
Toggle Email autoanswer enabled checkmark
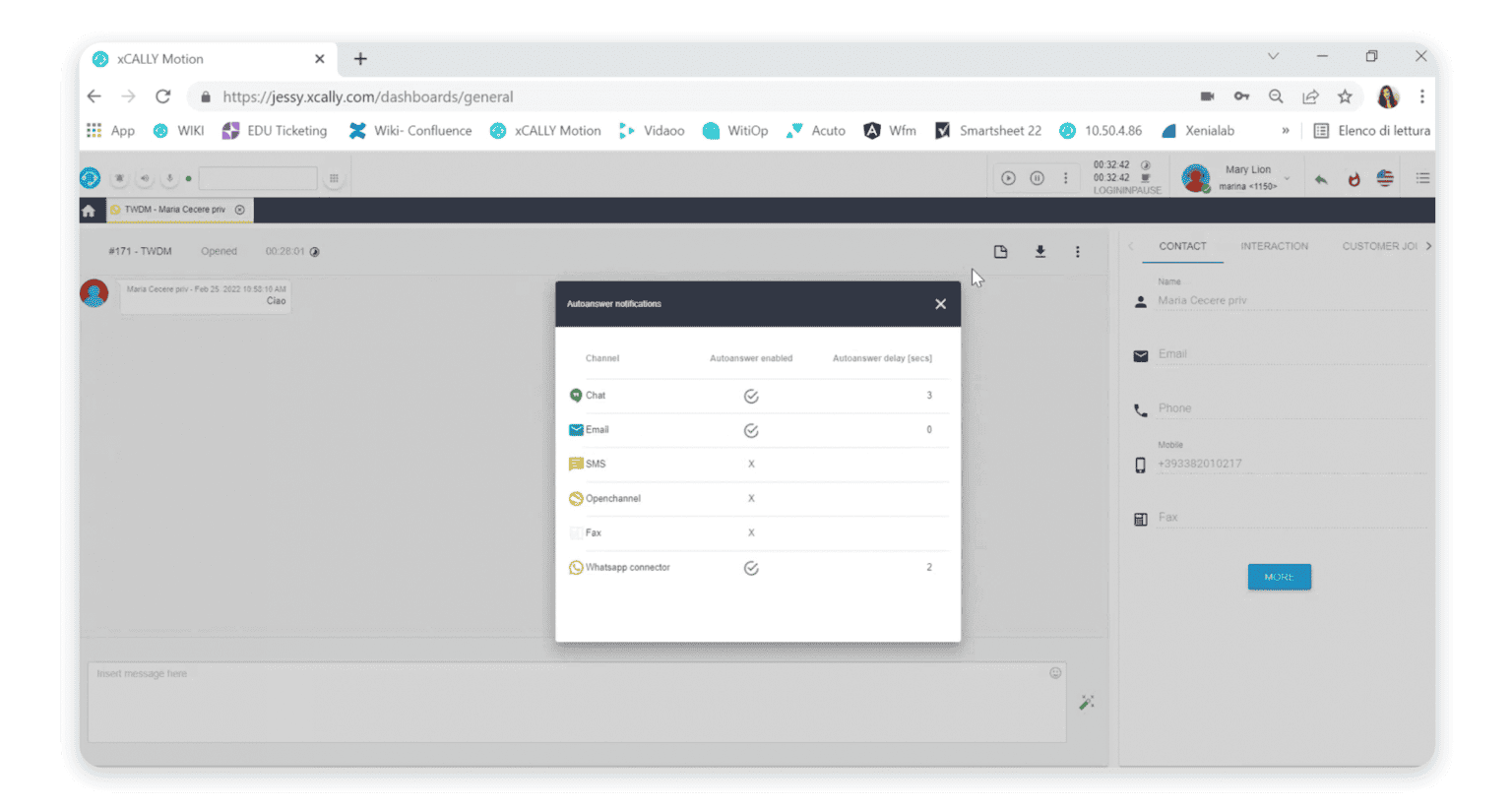[751, 431]
